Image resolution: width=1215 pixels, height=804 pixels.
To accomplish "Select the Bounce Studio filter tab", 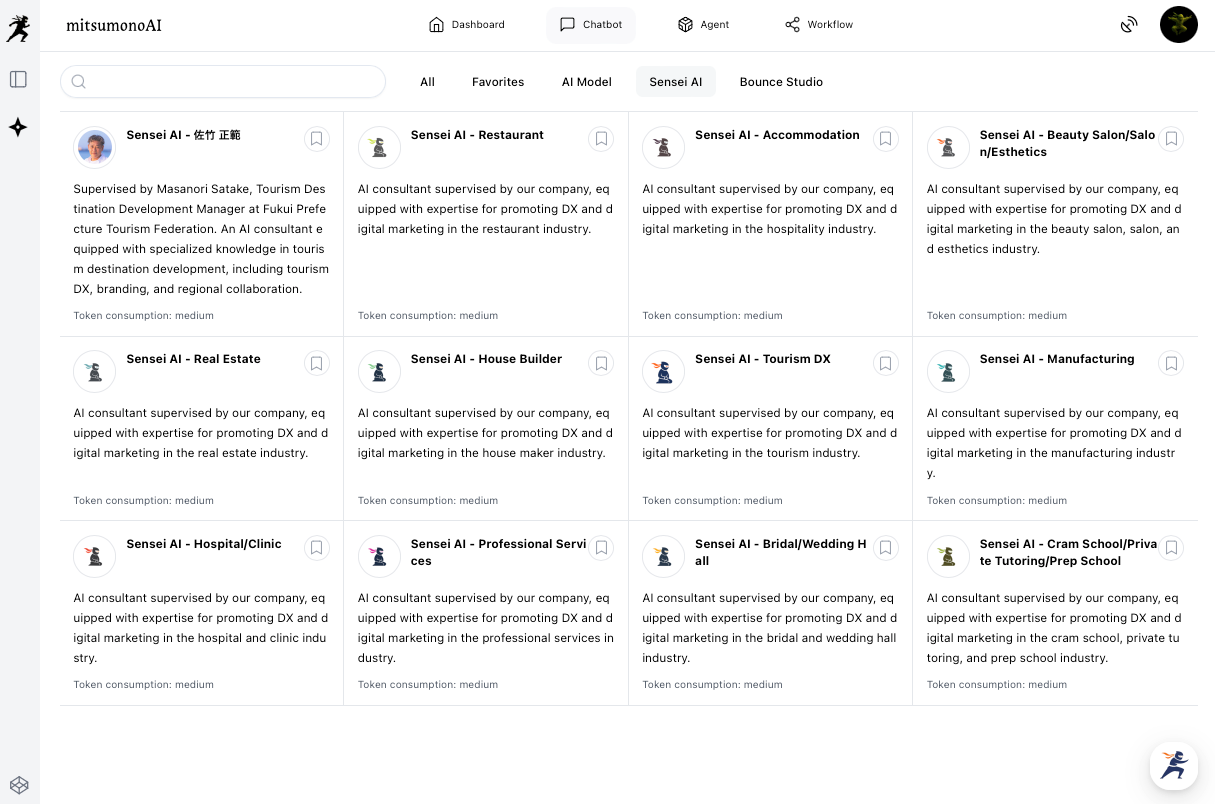I will click(x=781, y=82).
